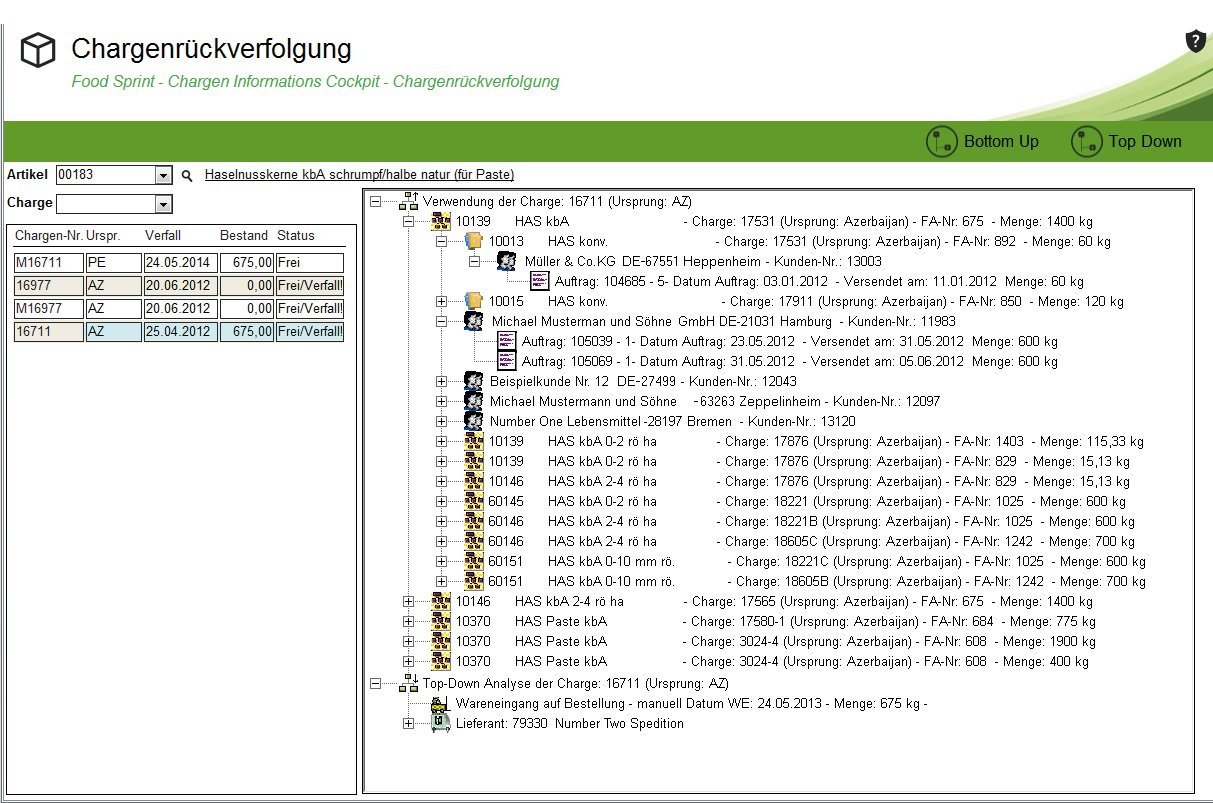Select batch row 16977 in the table

(48, 286)
